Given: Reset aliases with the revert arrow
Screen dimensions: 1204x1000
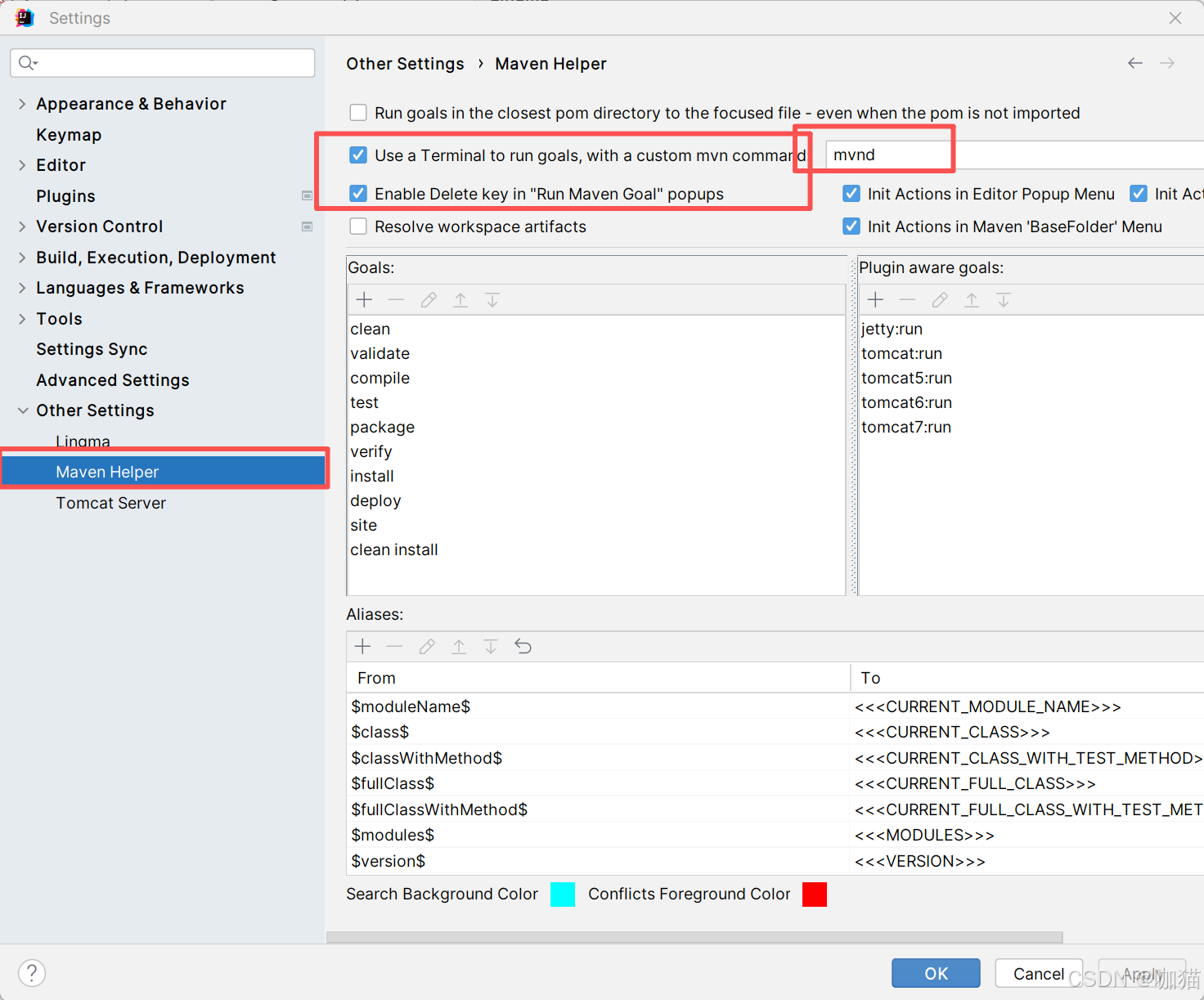Looking at the screenshot, I should pos(523,647).
